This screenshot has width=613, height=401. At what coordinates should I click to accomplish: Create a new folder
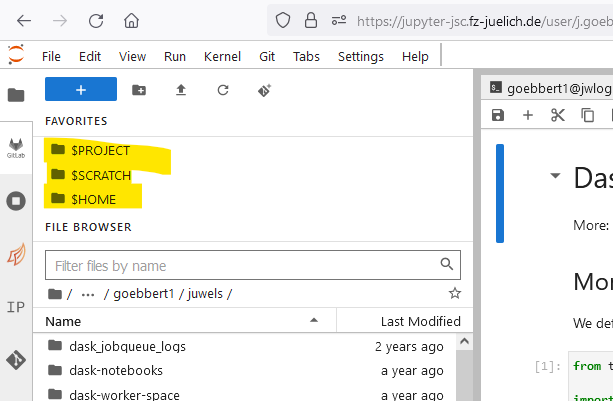(139, 90)
